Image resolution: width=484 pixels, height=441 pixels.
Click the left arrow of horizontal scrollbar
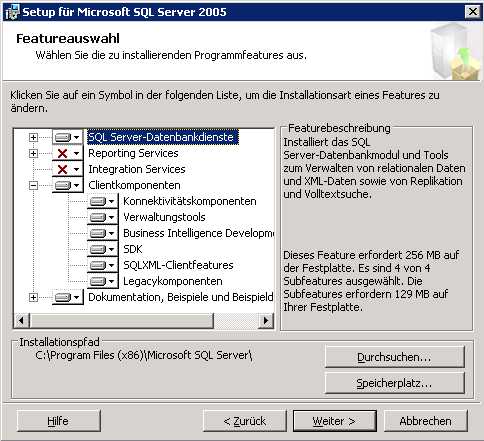coord(22,321)
